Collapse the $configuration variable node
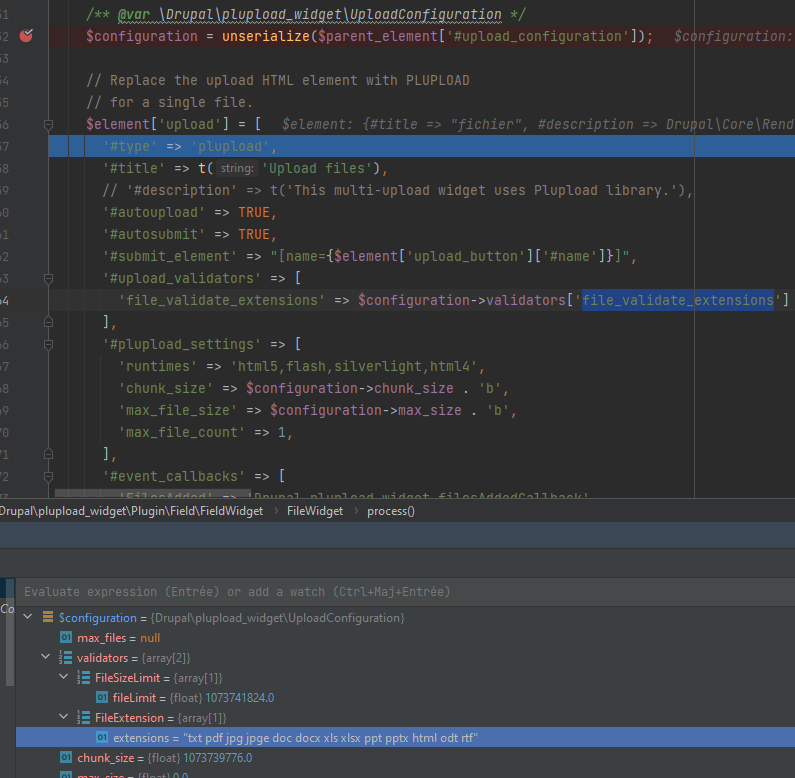795x778 pixels. pos(28,618)
